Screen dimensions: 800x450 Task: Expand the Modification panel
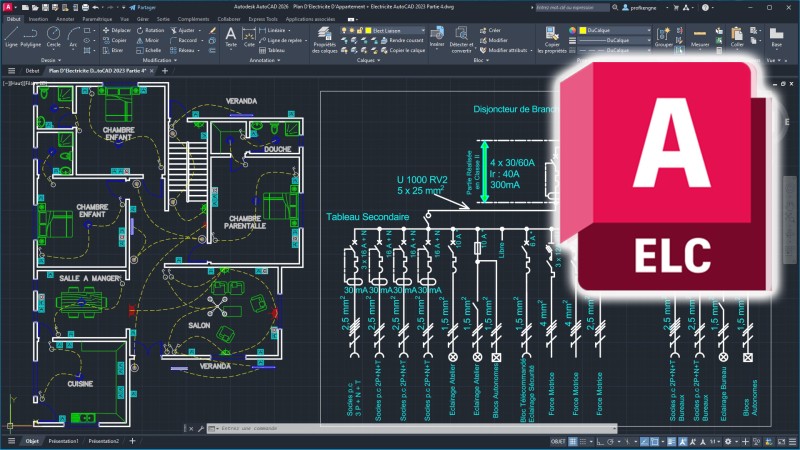click(160, 60)
